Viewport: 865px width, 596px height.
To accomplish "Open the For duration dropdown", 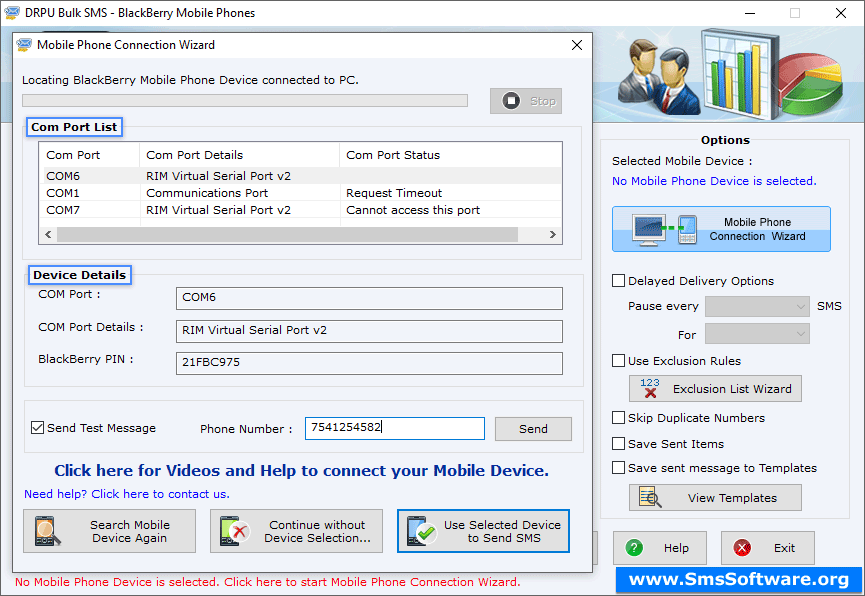I will tap(757, 334).
